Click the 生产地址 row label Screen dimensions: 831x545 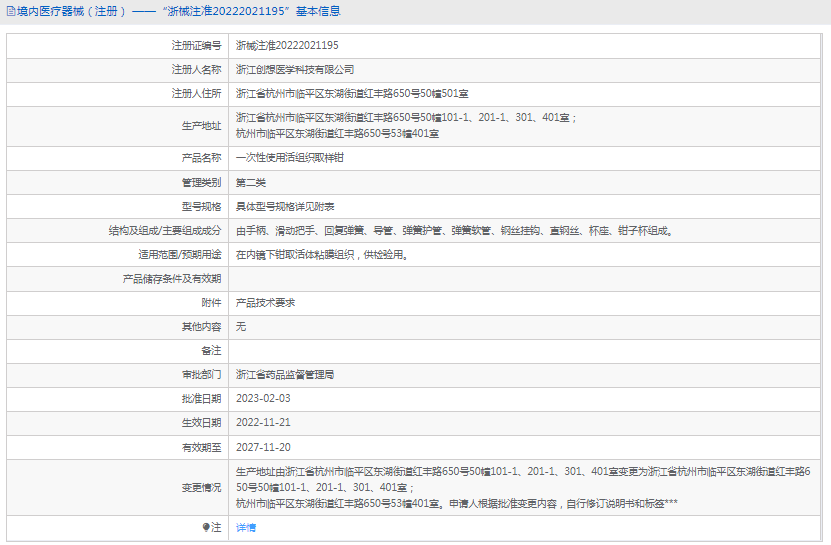click(x=201, y=126)
